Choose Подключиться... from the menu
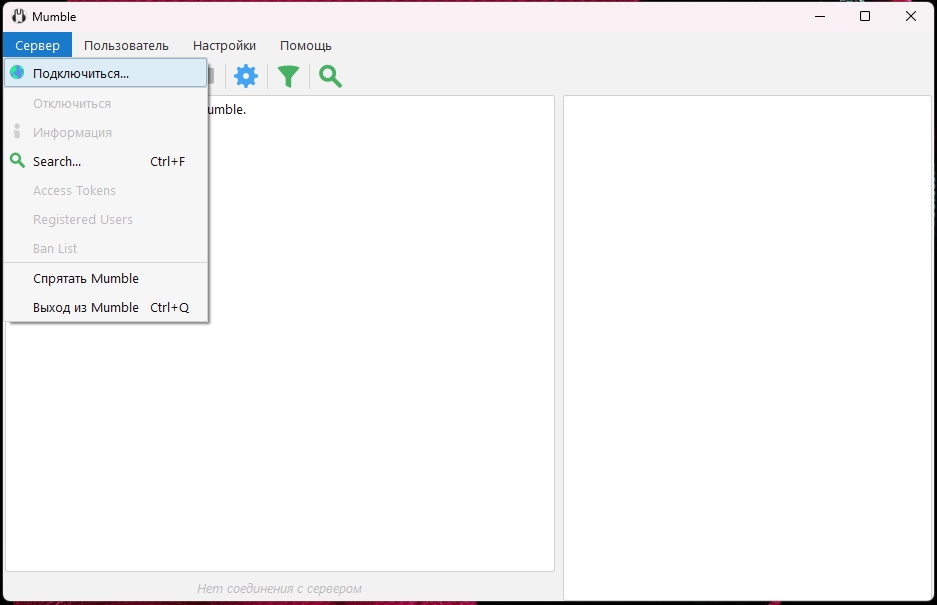Viewport: 937px width, 605px height. 106,74
